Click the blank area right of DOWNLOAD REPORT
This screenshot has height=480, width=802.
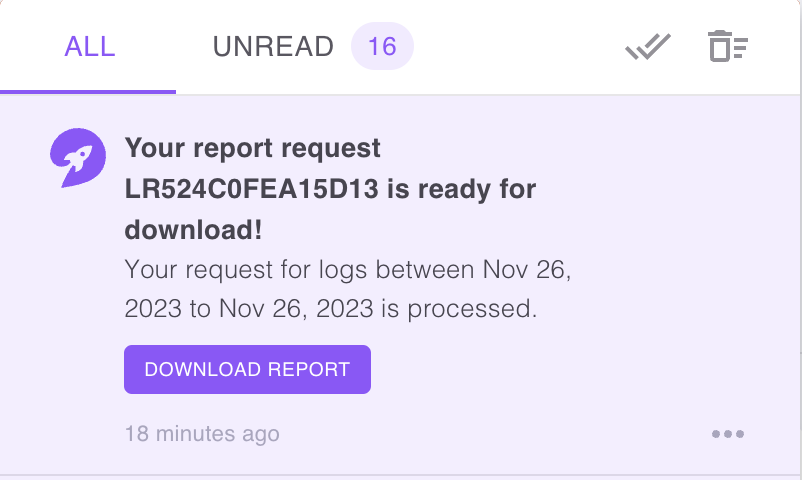[550, 369]
